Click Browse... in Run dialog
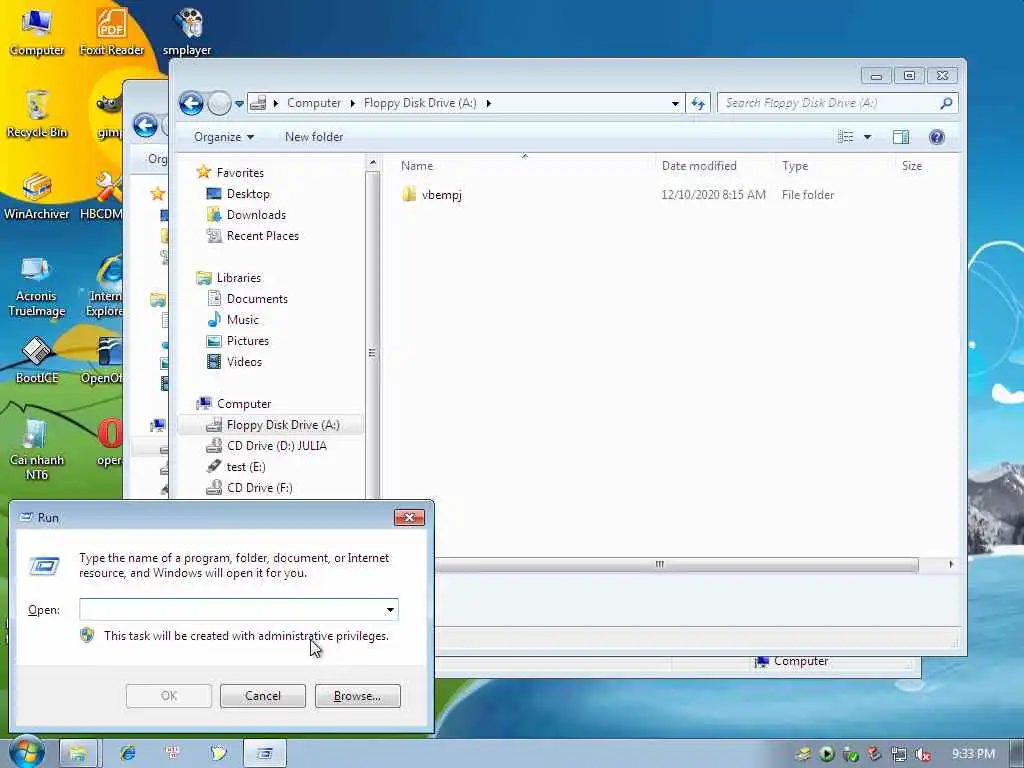 tap(357, 696)
